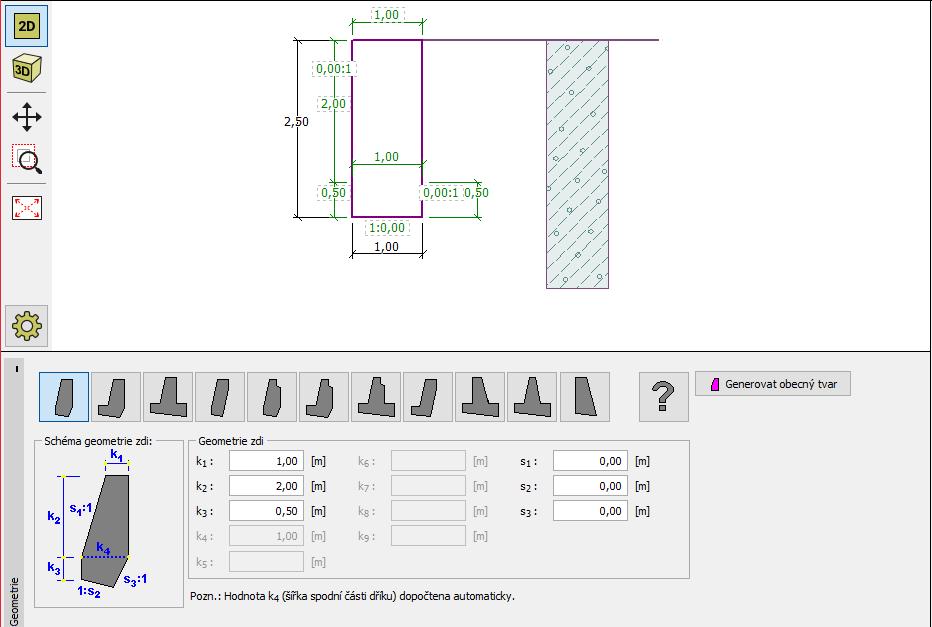
Task: Click the Geometrie vertical tab
Action: [14, 600]
